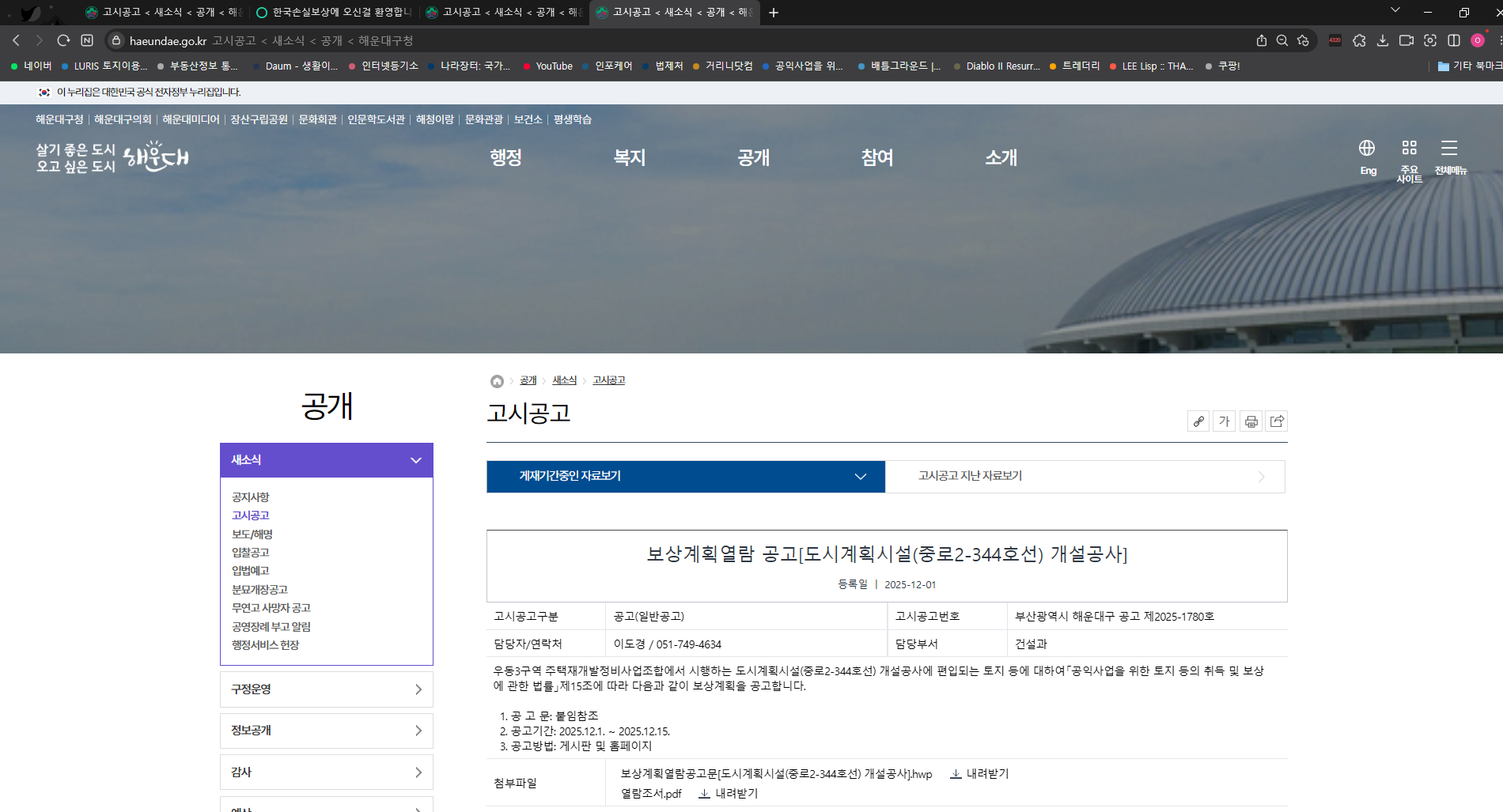
Task: Reload the page with browser refresh
Action: point(63,40)
